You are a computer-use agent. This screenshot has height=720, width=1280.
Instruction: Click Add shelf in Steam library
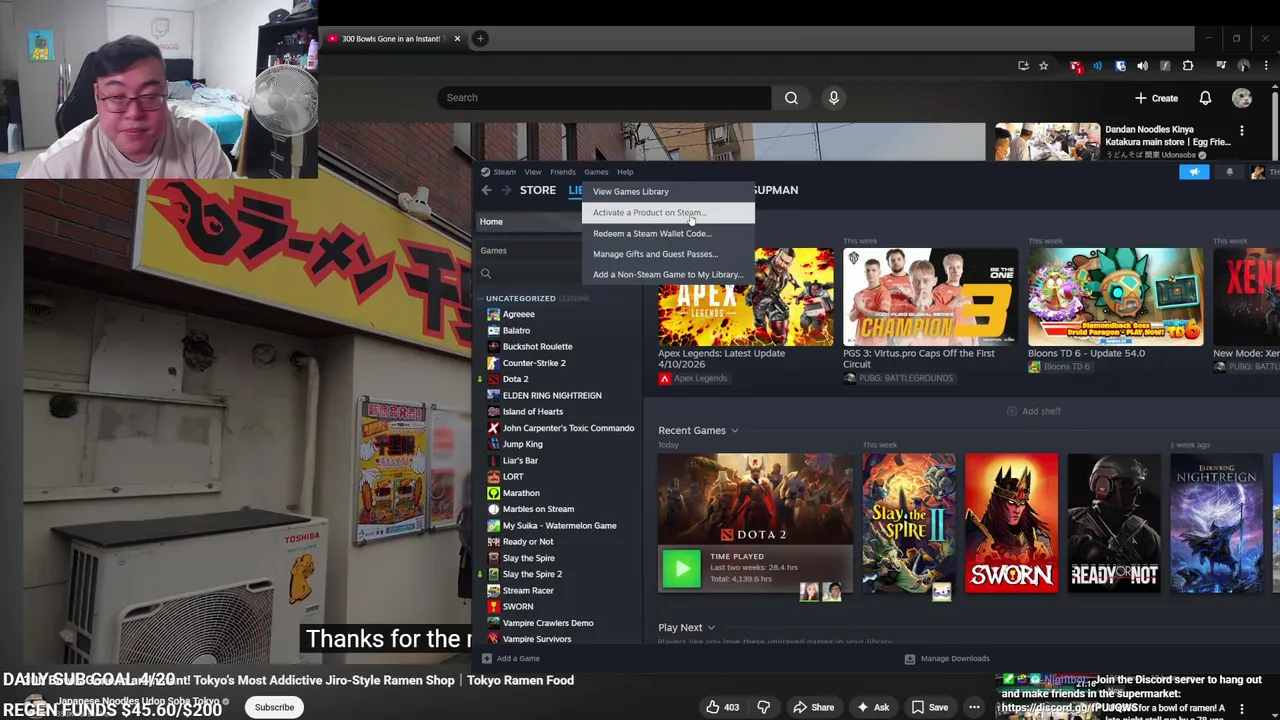(x=1034, y=411)
